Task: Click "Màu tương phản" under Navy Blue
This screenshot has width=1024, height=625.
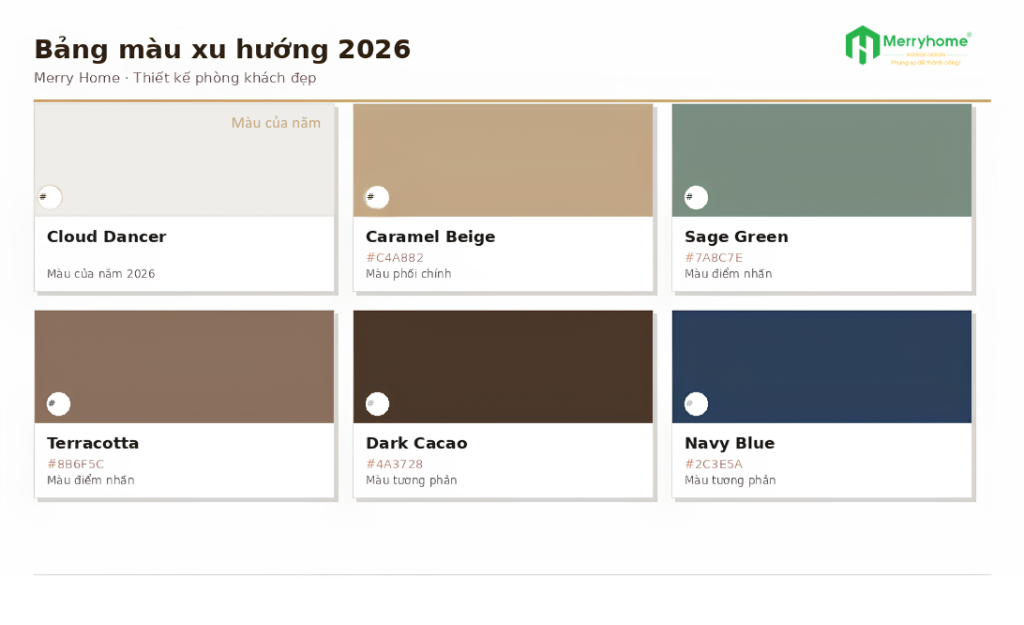Action: (730, 480)
